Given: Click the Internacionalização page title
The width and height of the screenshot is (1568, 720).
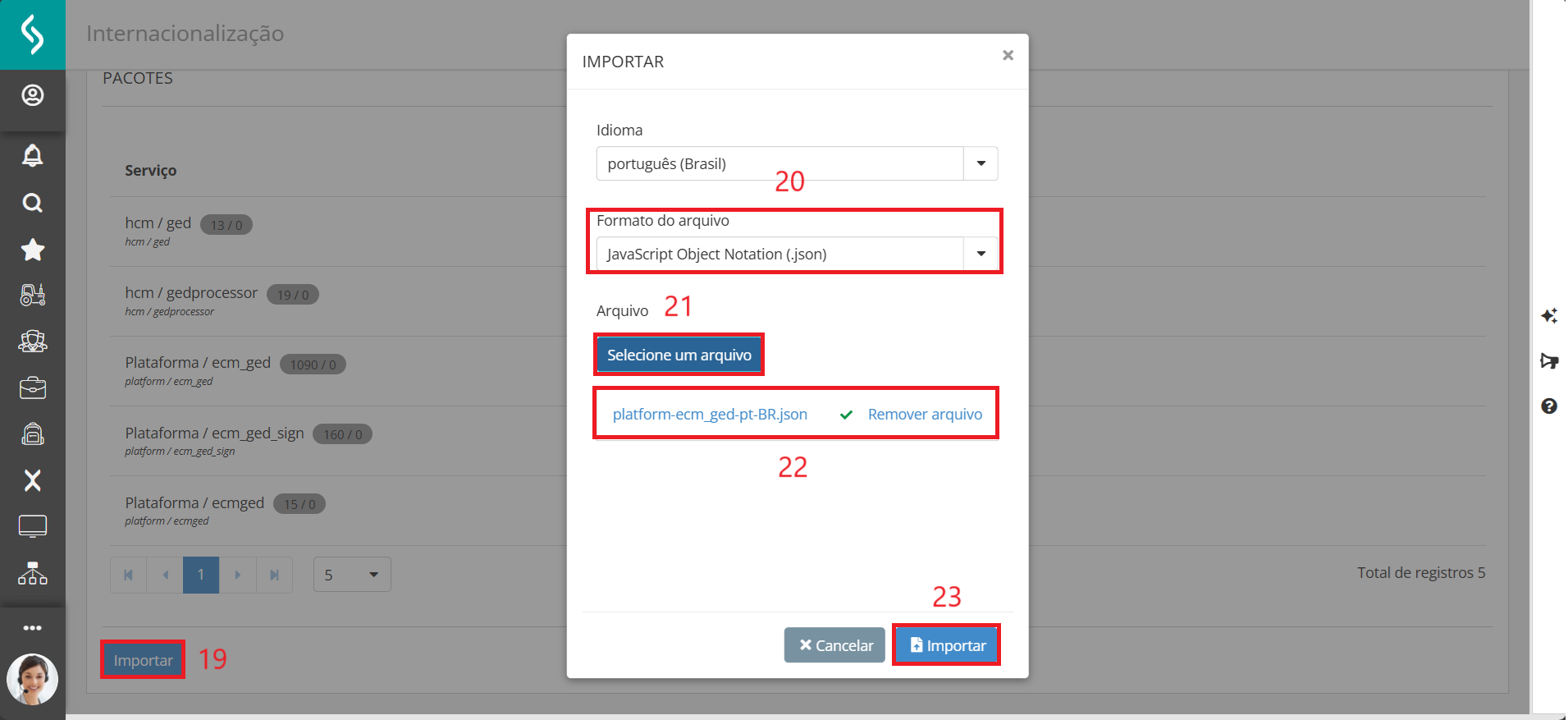Looking at the screenshot, I should pyautogui.click(x=185, y=33).
